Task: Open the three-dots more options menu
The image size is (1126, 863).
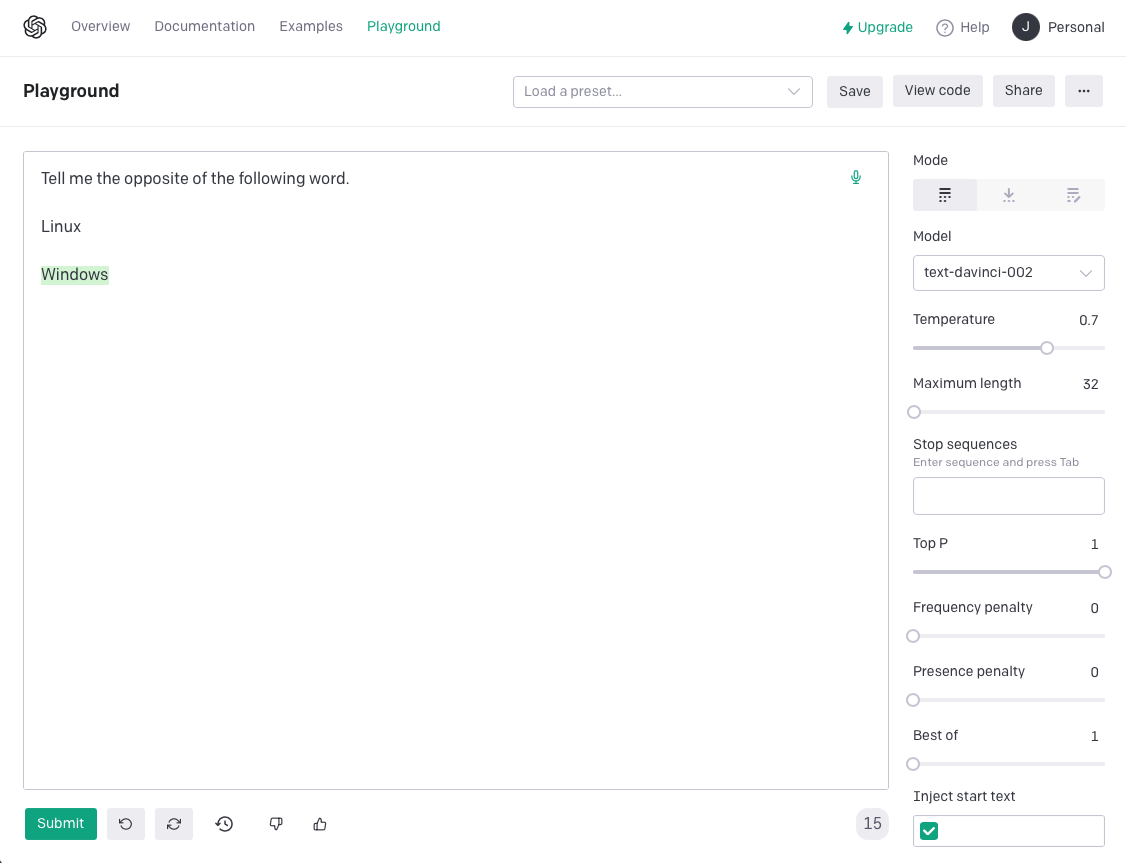Action: coord(1084,91)
